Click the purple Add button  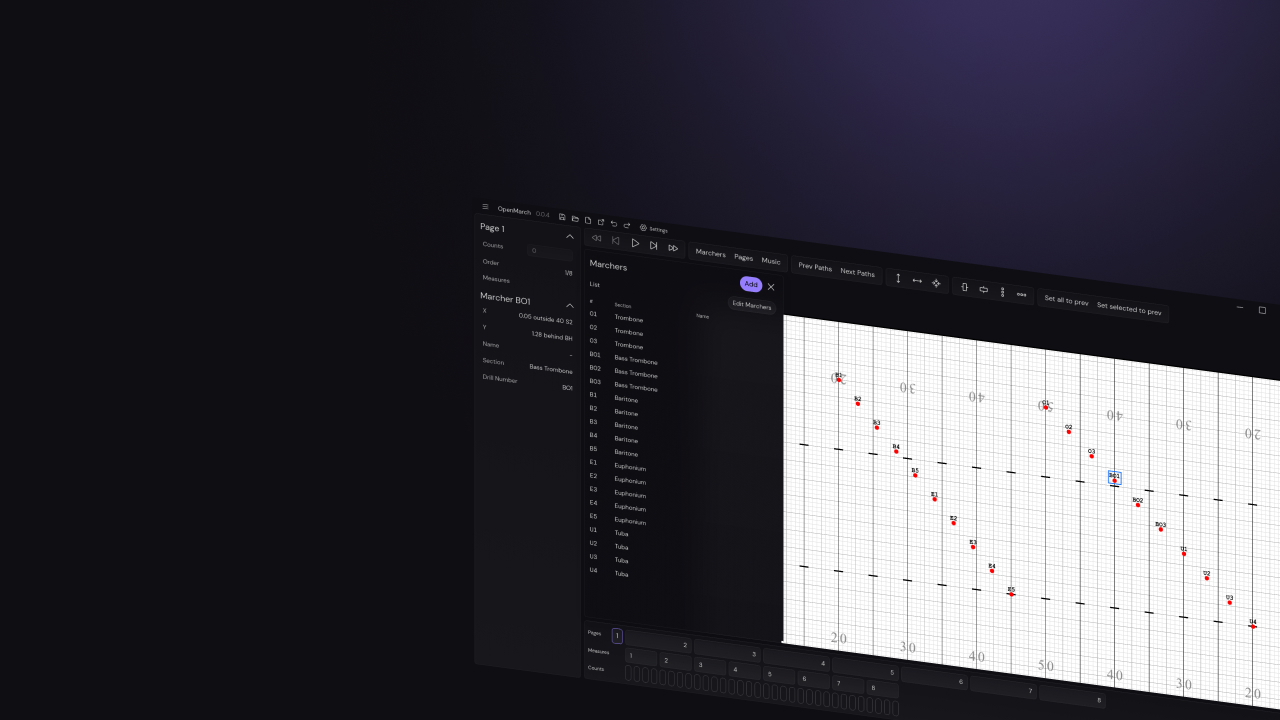click(x=750, y=284)
